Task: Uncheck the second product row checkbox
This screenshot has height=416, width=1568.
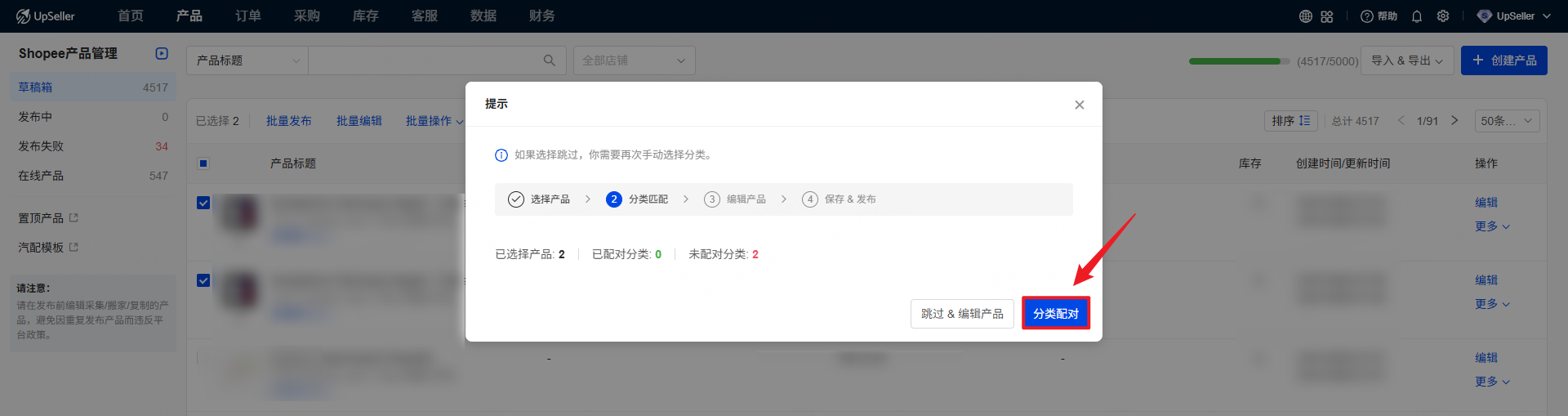Action: click(x=203, y=280)
